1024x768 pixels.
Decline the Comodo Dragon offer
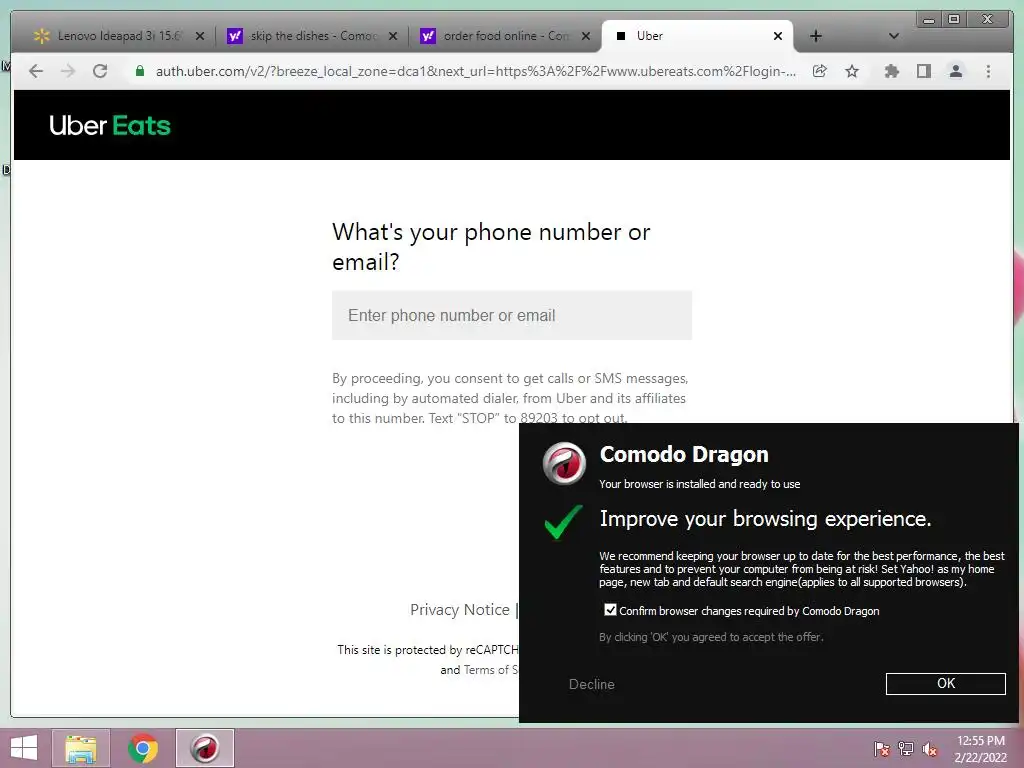tap(592, 684)
